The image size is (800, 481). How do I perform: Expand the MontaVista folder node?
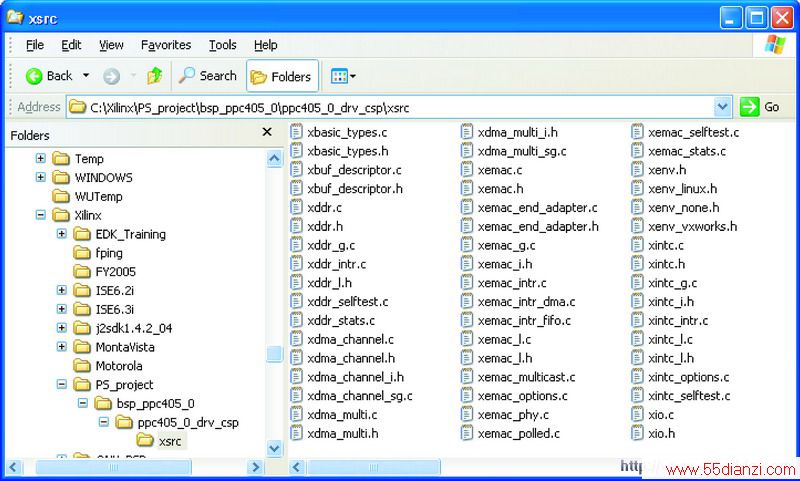point(61,347)
